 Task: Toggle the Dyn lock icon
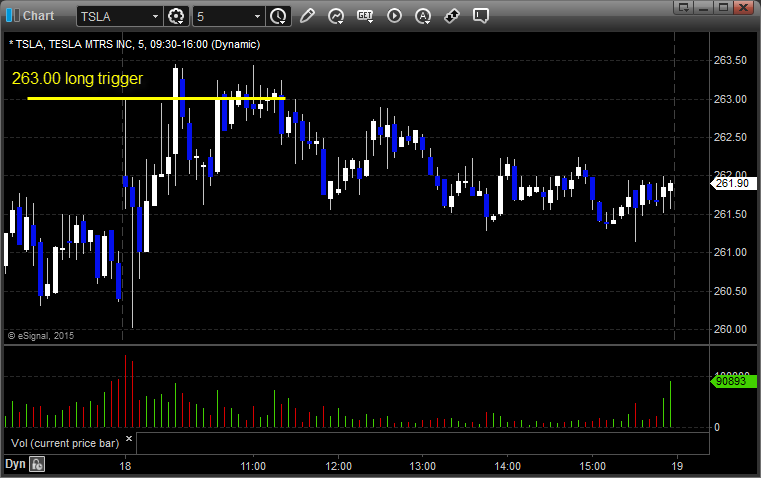[x=37, y=464]
